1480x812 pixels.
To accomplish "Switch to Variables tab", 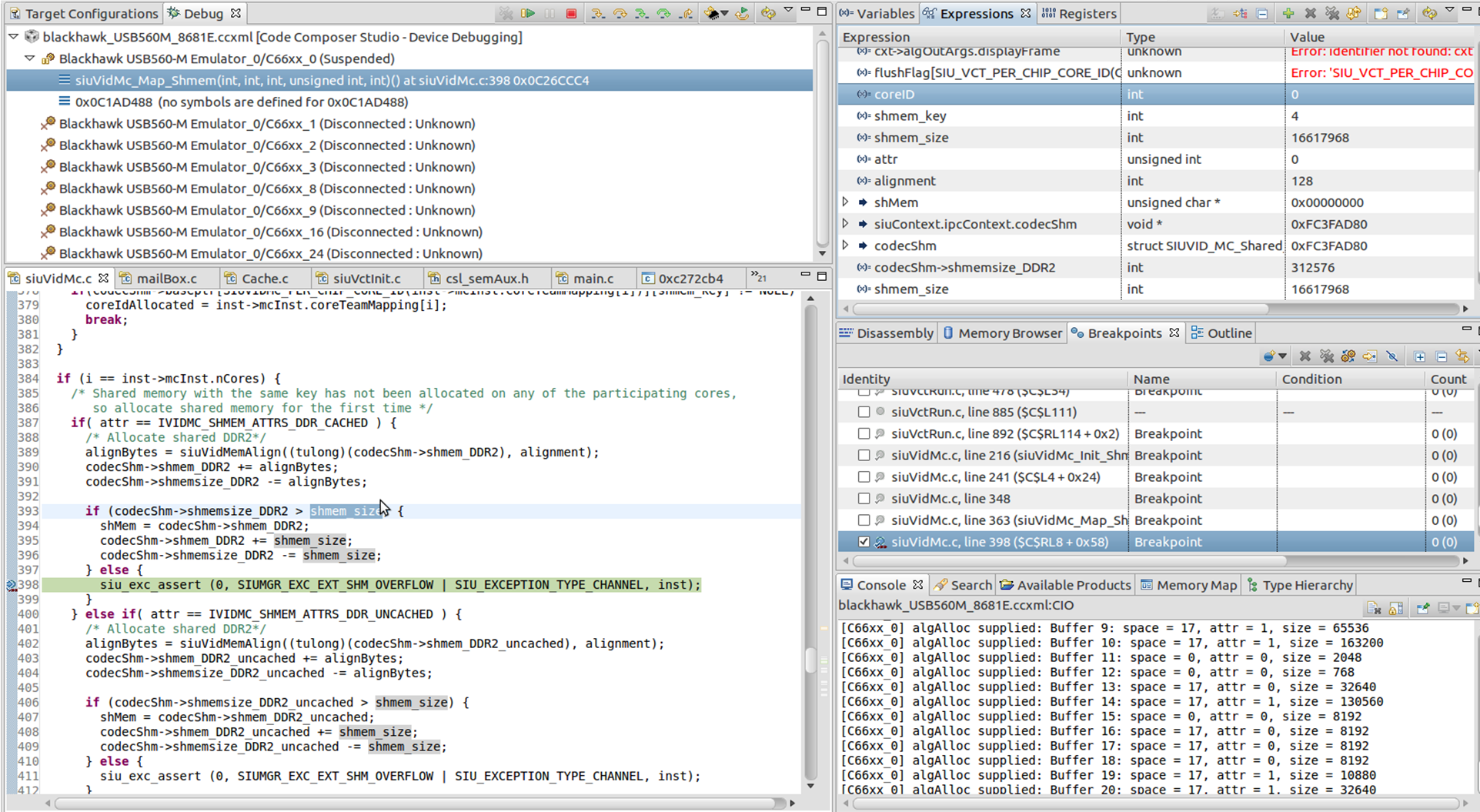I will pos(877,13).
